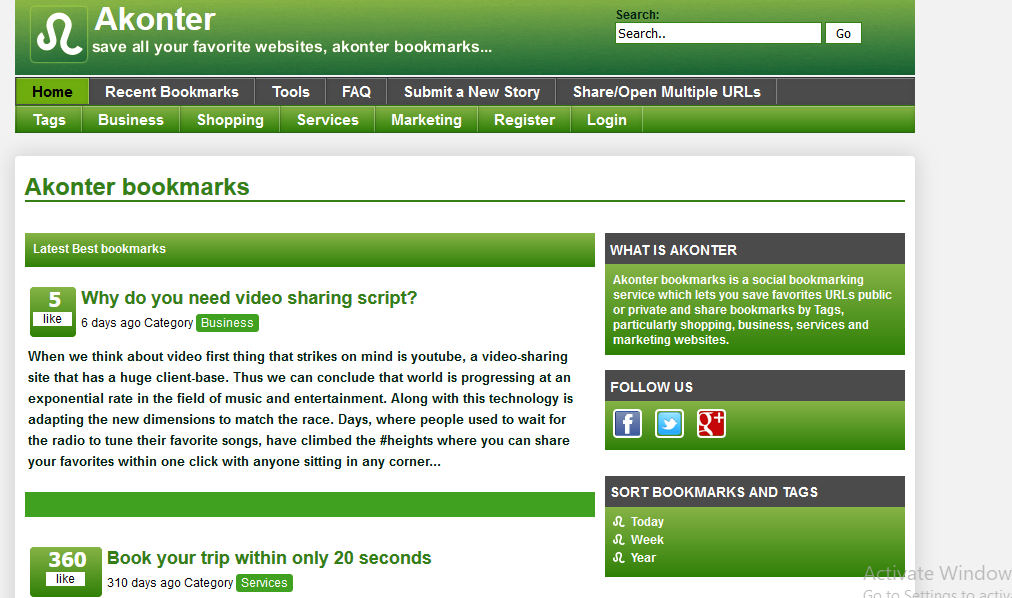Viewport: 1012px width, 598px height.
Task: Click the Google+ social icon
Action: point(711,423)
